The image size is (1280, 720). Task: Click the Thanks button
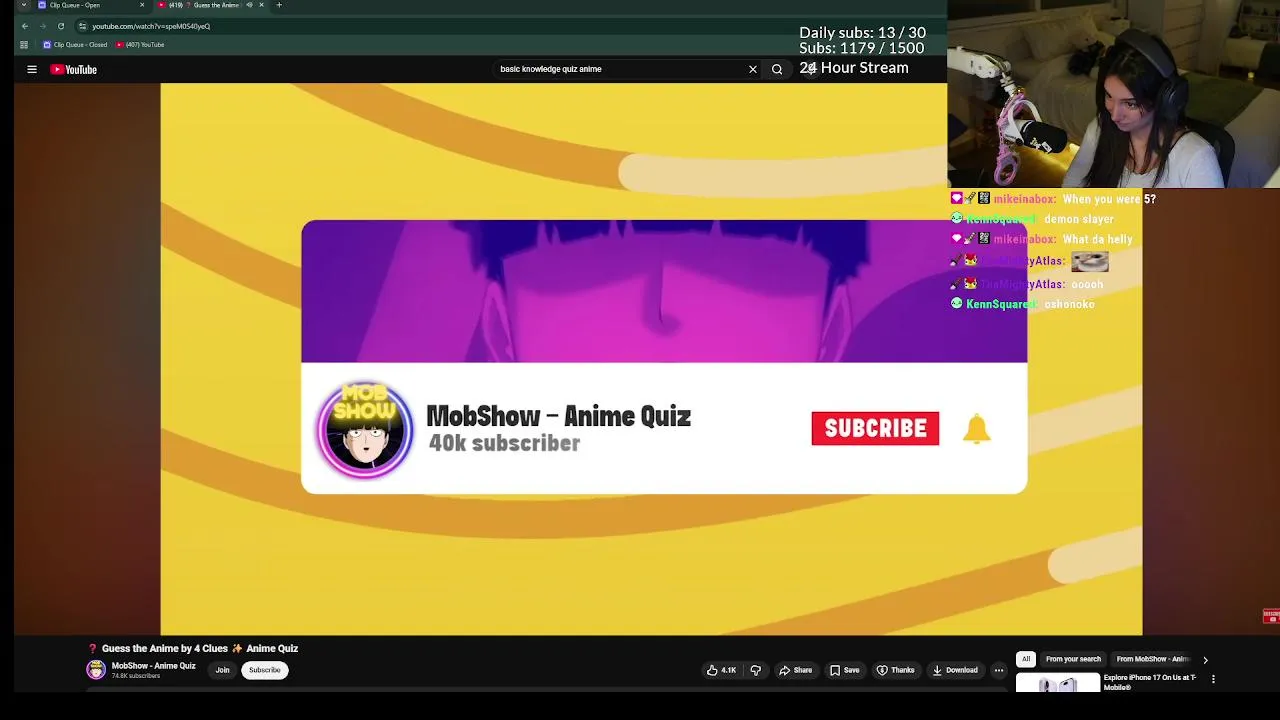[895, 670]
